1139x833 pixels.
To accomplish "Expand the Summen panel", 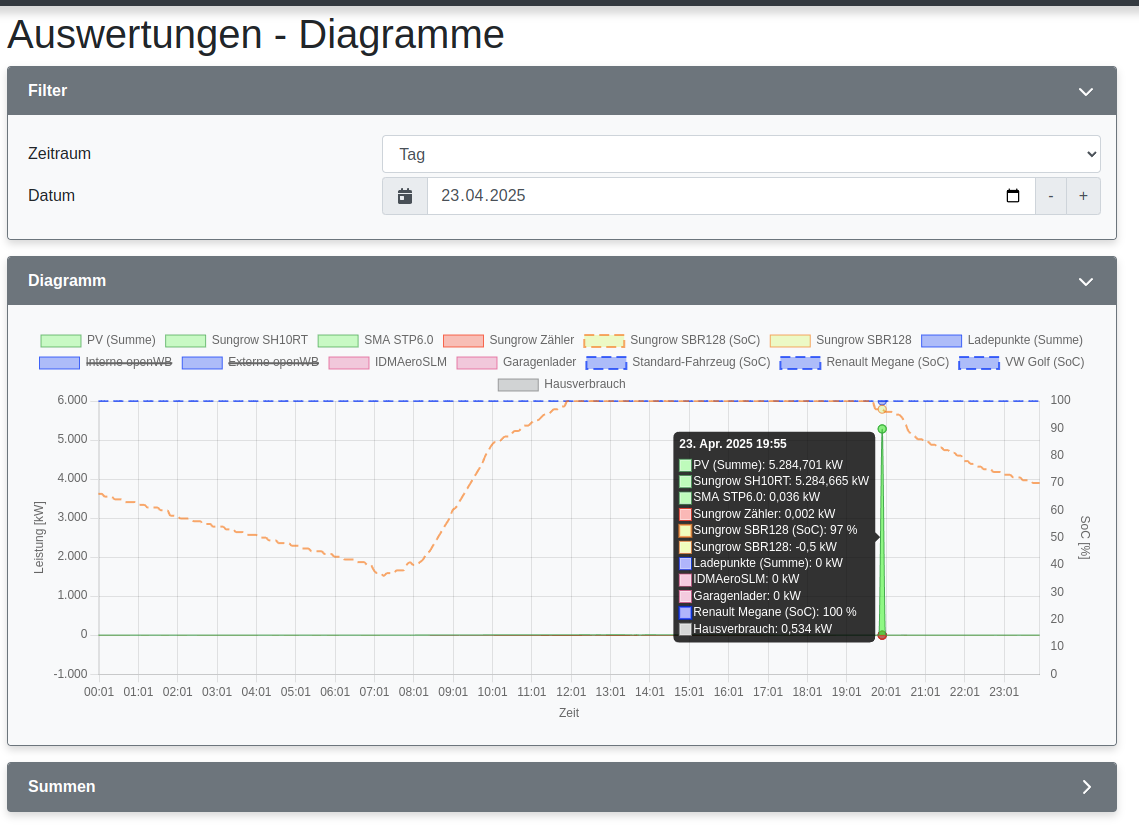I will coord(1085,787).
